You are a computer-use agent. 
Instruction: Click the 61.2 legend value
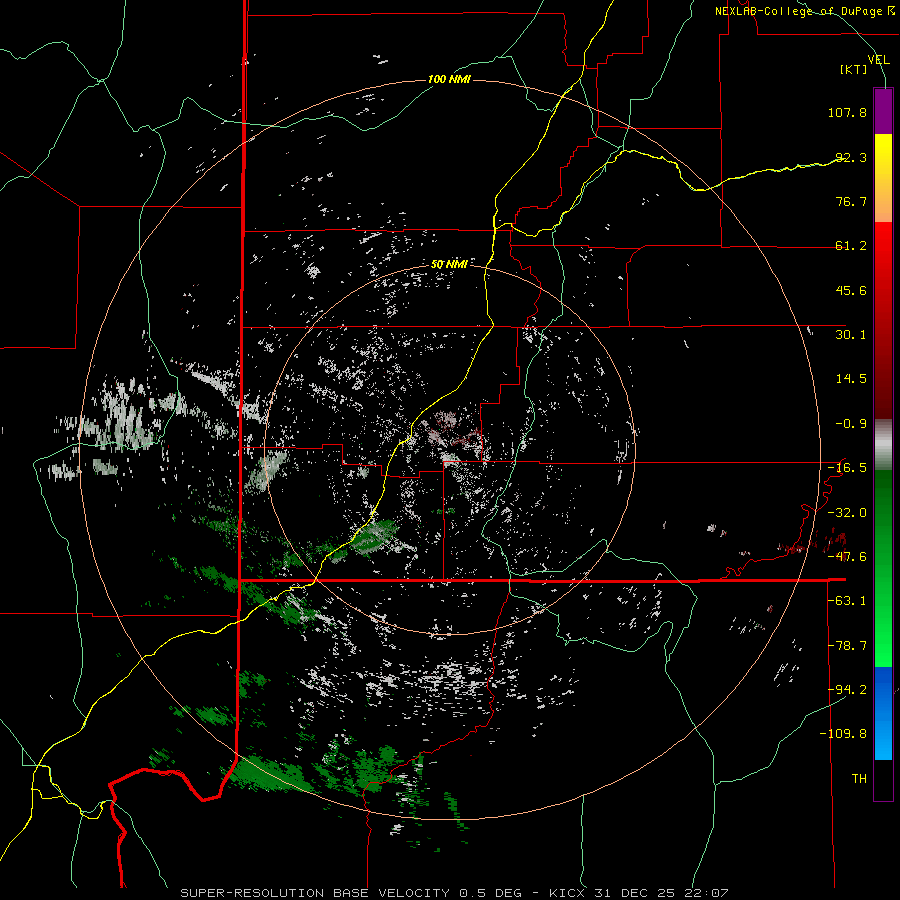[x=851, y=246]
